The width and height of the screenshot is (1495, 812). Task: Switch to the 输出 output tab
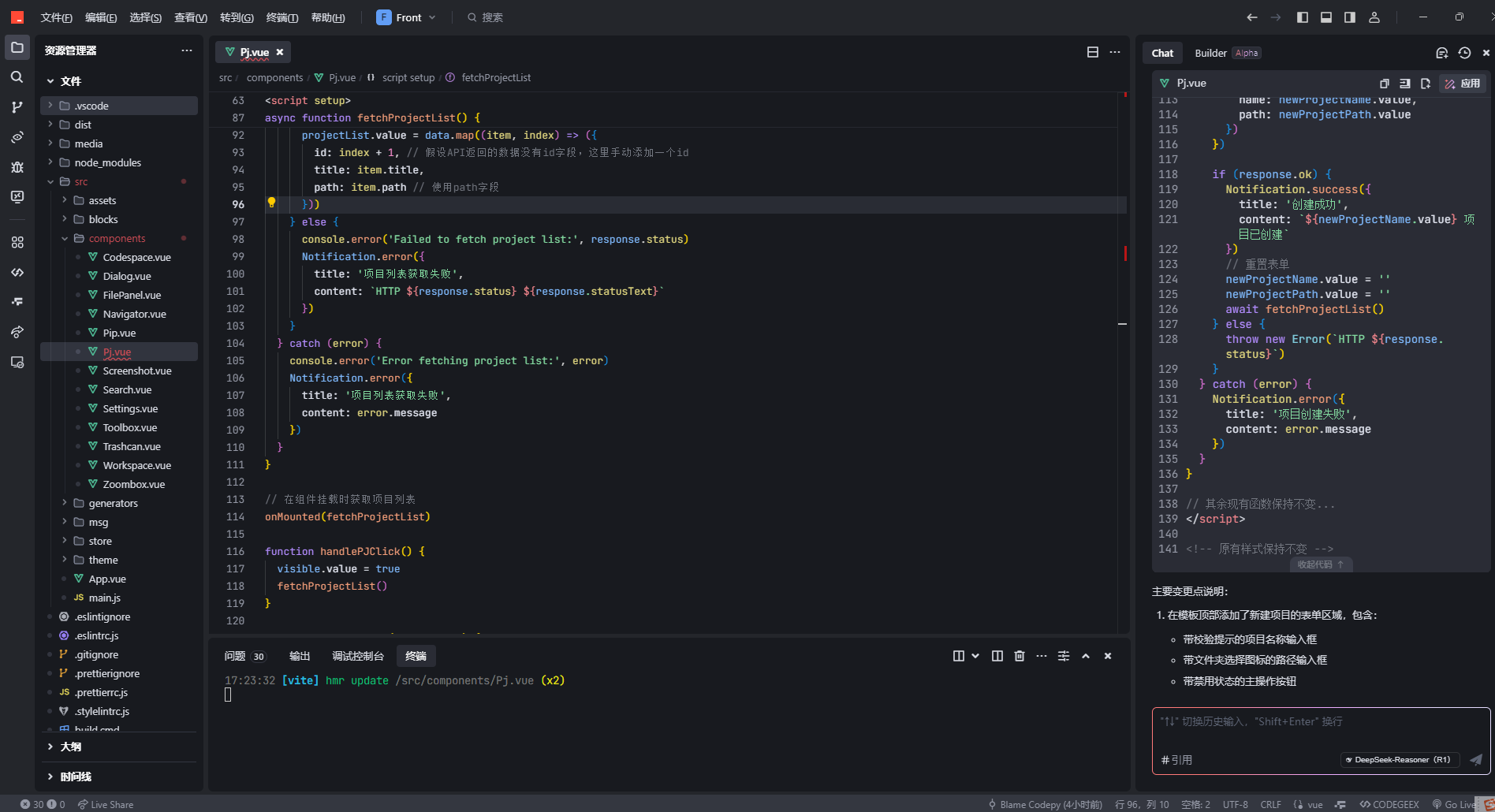300,656
